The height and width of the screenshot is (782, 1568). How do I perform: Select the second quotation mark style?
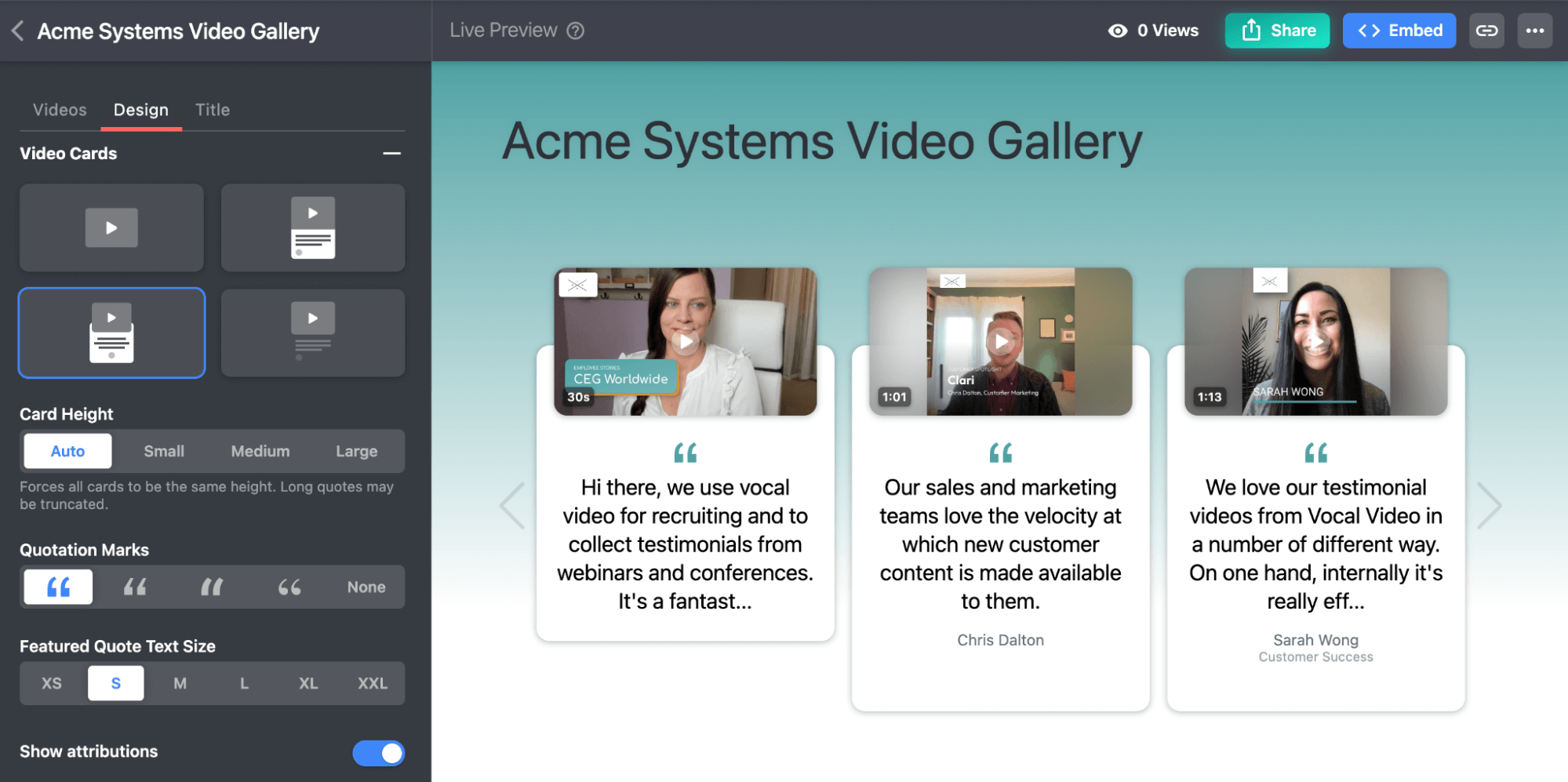coord(135,587)
